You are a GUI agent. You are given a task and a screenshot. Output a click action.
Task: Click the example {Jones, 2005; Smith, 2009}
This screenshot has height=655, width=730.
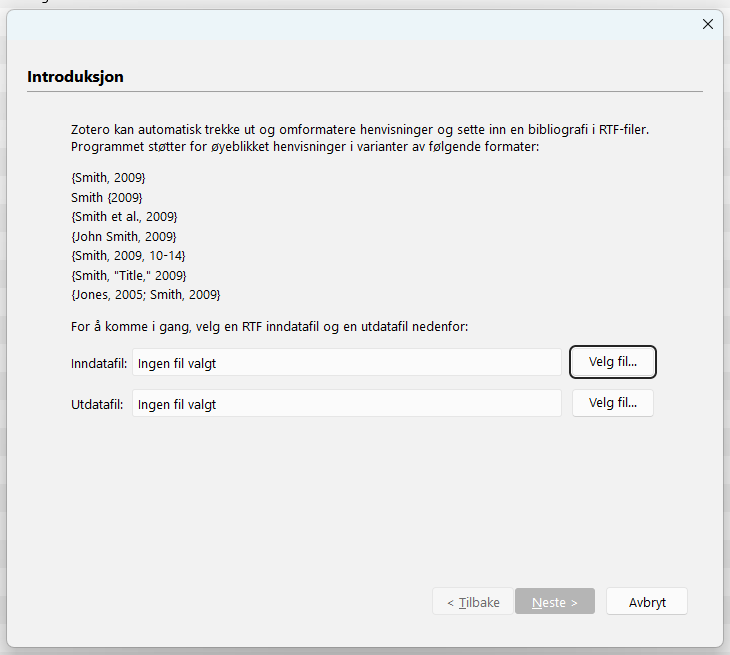(146, 295)
